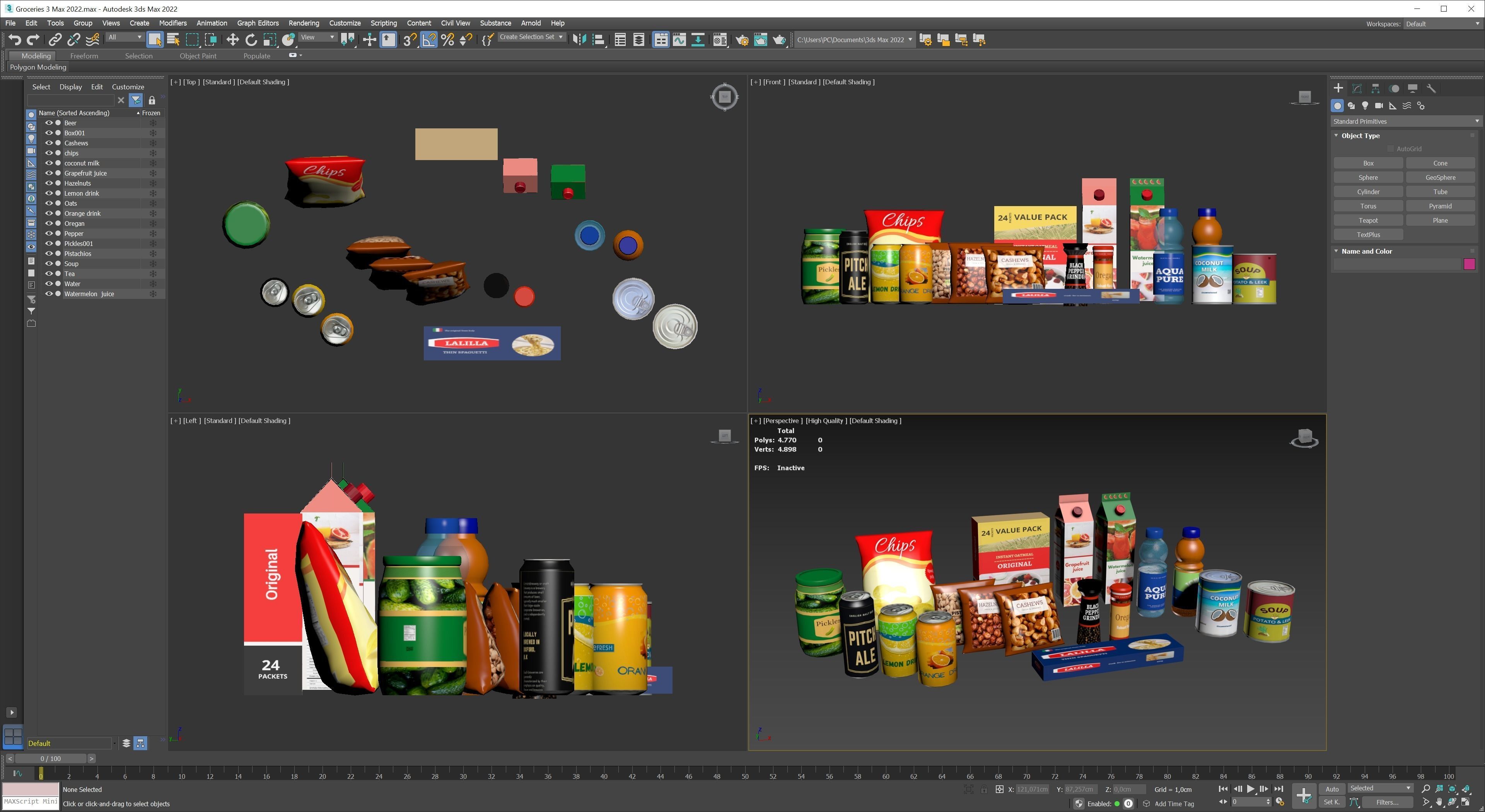
Task: Click the magenta object color swatch
Action: (x=1469, y=264)
